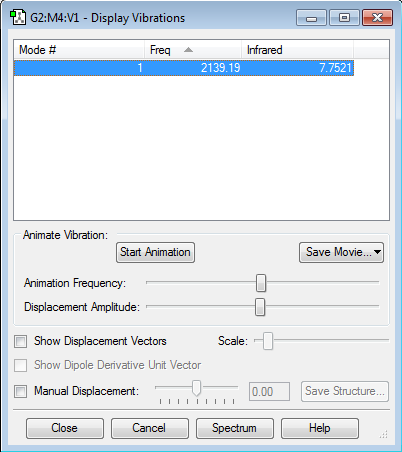402x452 pixels.
Task: Select vibration mode 1 row at 2139.19
Action: point(184,68)
